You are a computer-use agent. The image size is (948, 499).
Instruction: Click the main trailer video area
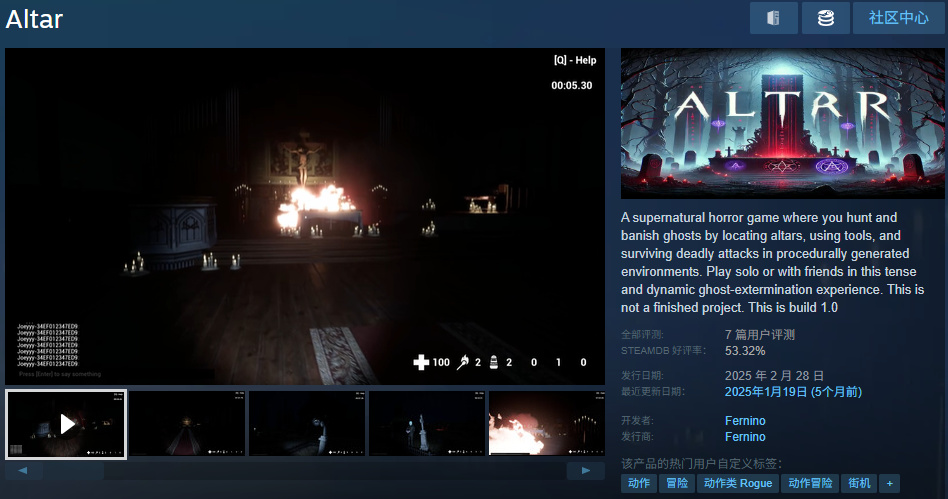305,217
